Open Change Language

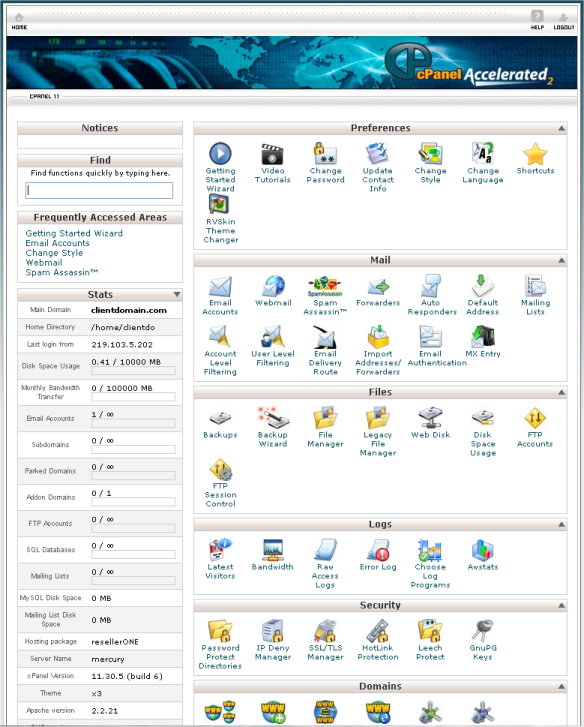[482, 154]
